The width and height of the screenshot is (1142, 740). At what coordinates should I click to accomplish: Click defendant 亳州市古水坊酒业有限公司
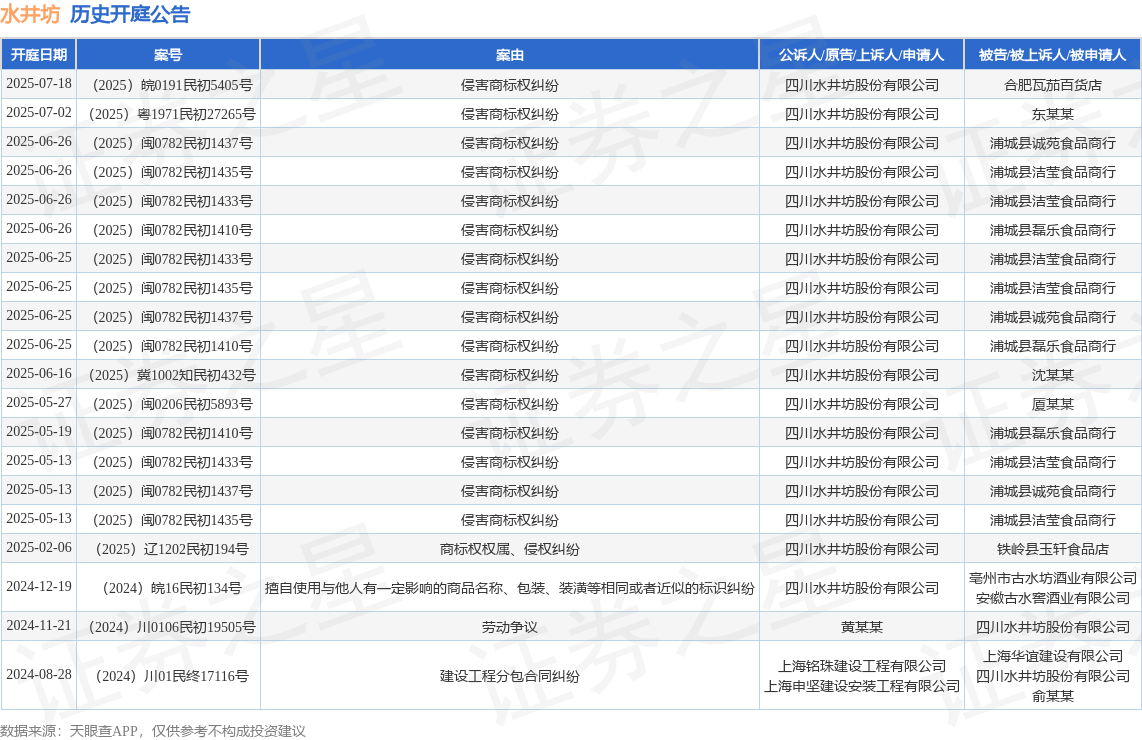(1052, 578)
